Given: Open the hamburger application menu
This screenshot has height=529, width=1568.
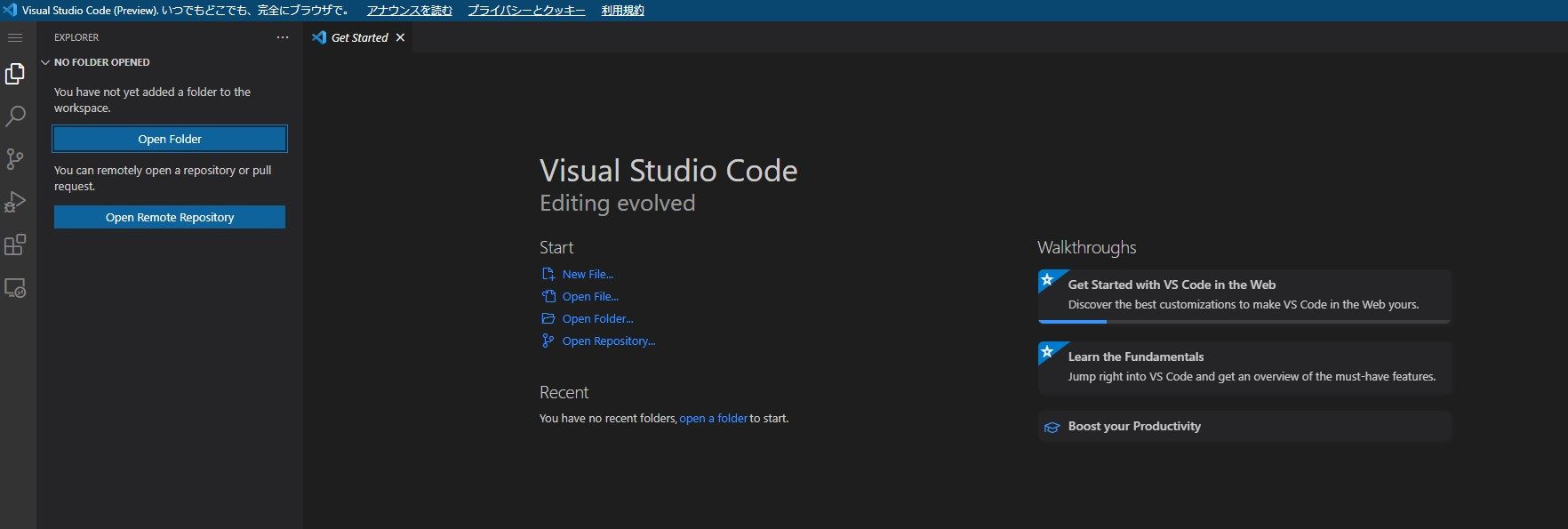Looking at the screenshot, I should [15, 37].
